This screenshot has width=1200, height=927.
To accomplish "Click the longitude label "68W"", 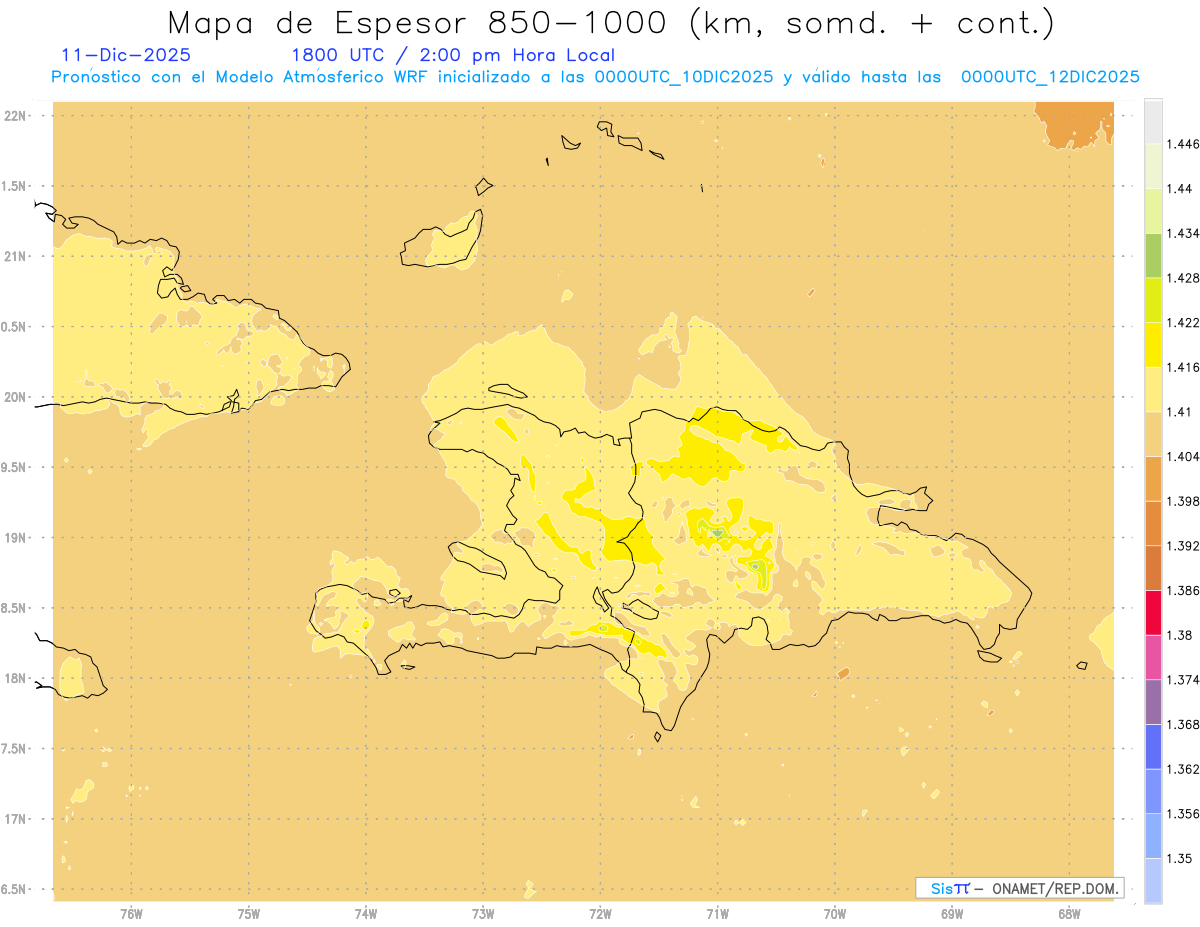I will click(1069, 913).
